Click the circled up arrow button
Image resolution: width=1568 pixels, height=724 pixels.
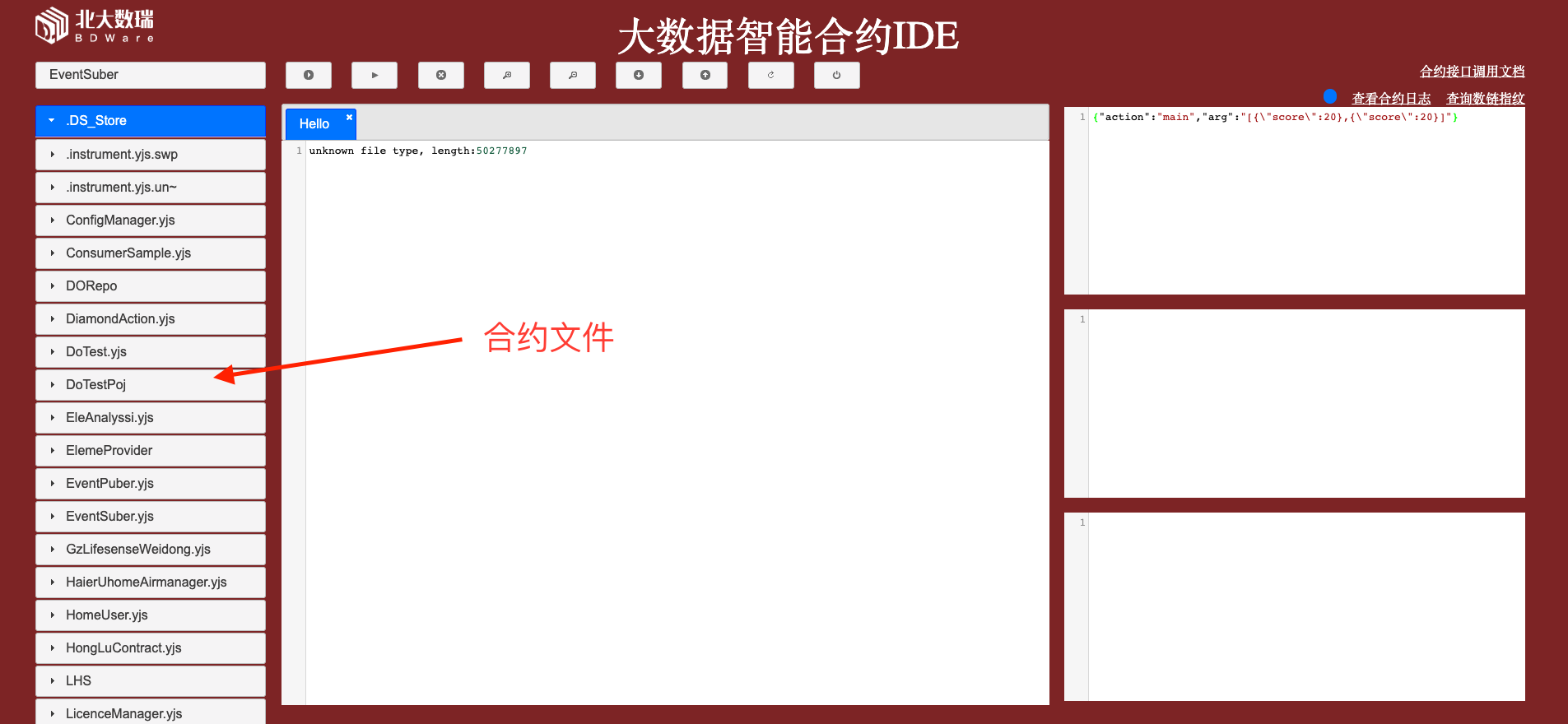click(x=705, y=75)
